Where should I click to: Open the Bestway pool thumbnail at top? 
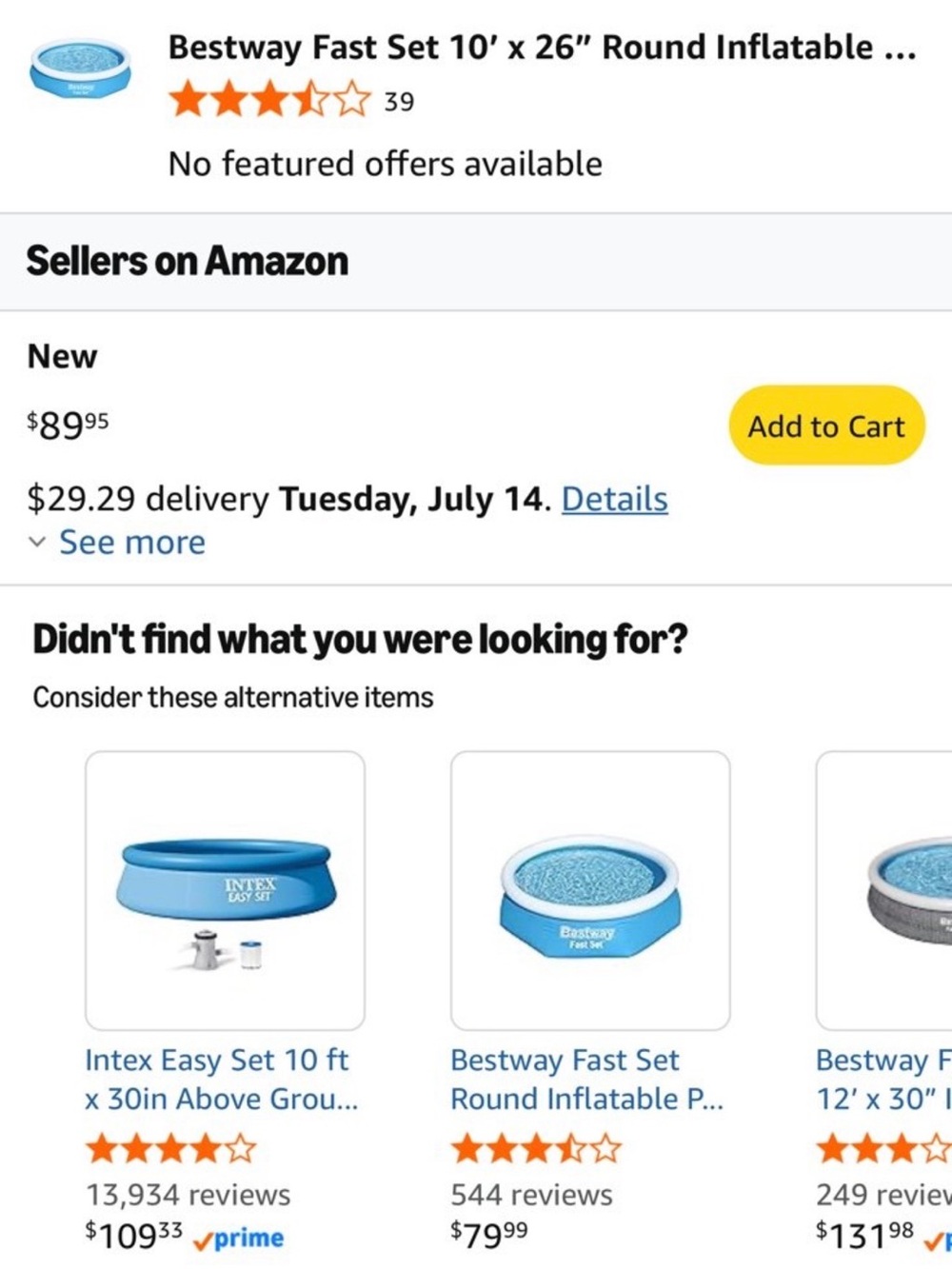click(x=81, y=68)
